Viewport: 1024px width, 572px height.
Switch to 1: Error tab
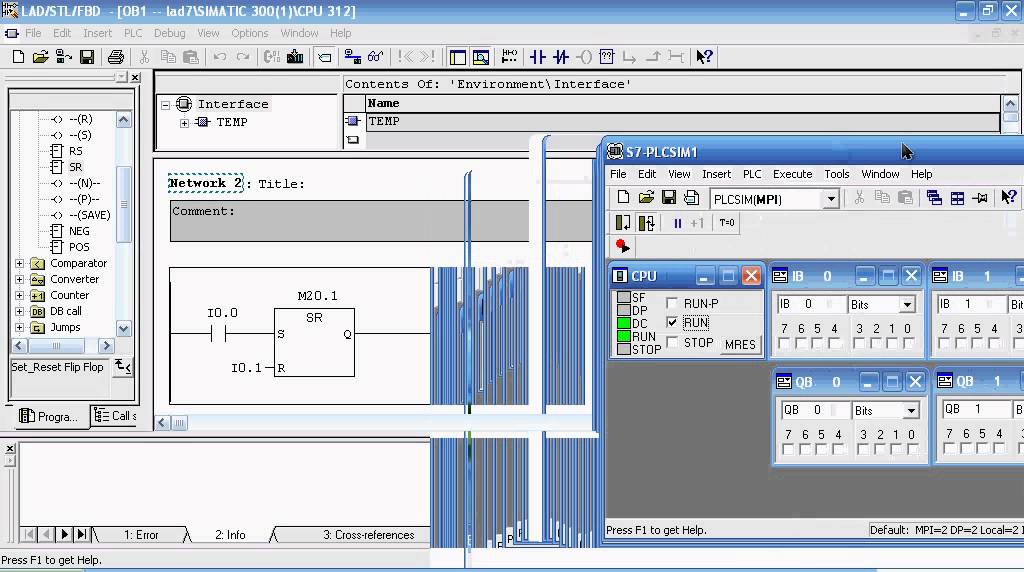[141, 535]
